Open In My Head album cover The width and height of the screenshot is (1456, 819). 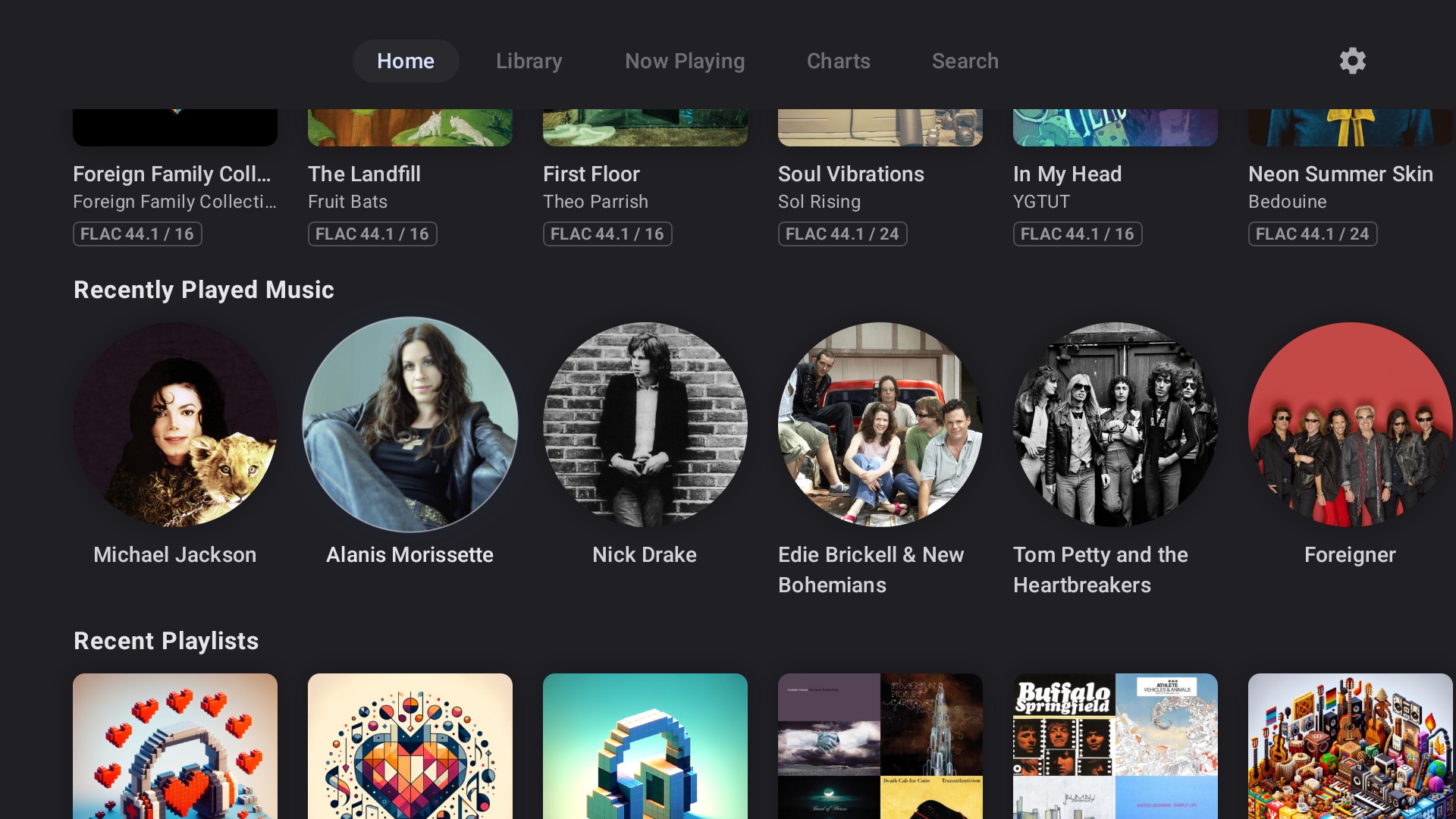pyautogui.click(x=1116, y=127)
